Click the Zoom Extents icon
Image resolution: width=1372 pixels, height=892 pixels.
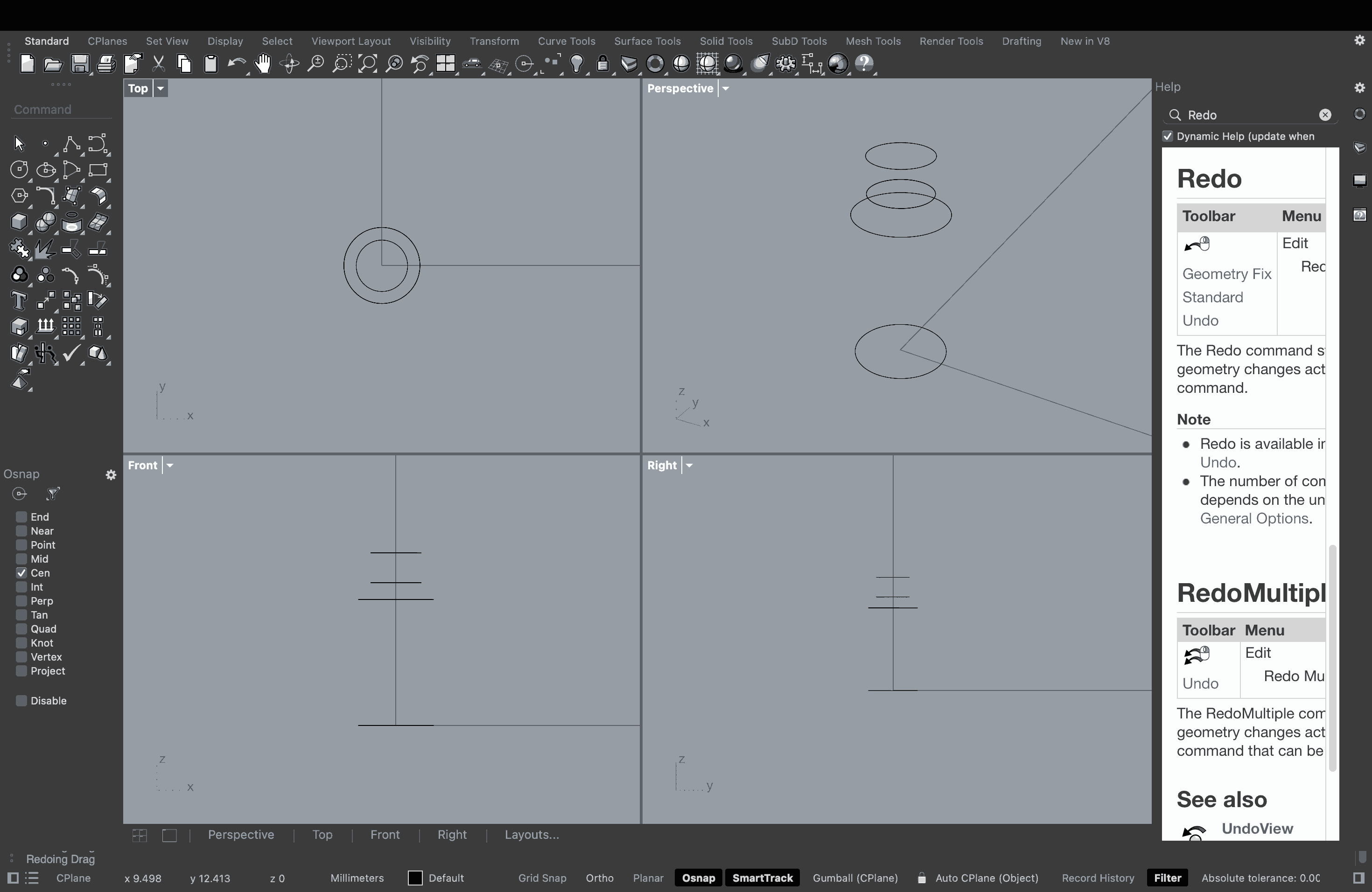(367, 64)
